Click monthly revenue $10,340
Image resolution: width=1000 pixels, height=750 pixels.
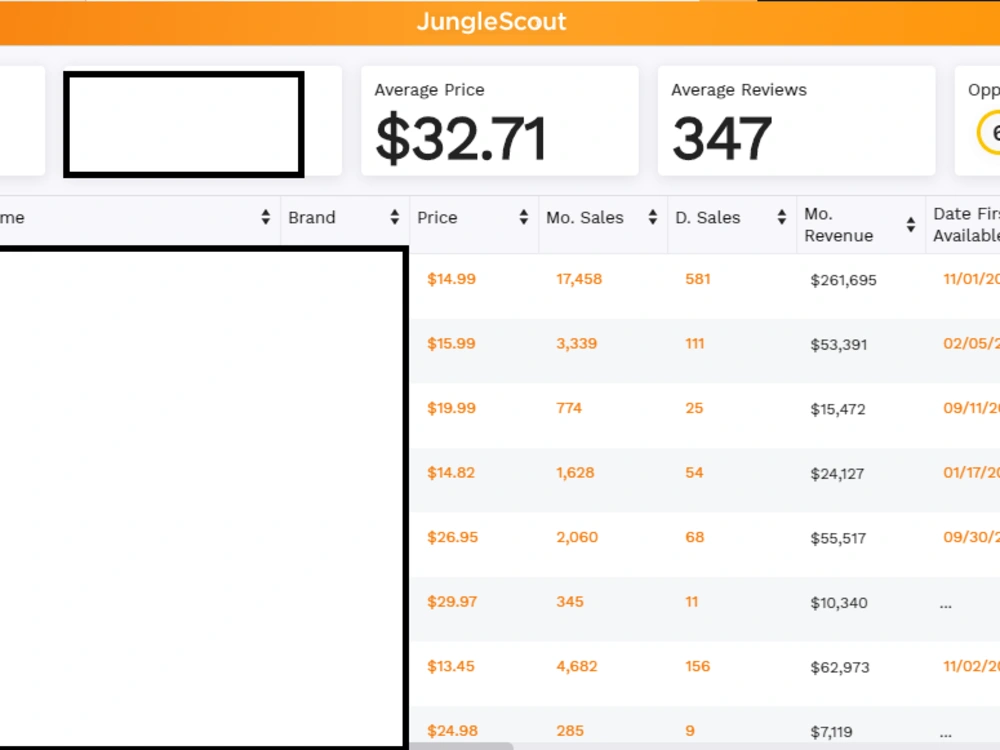(x=839, y=602)
